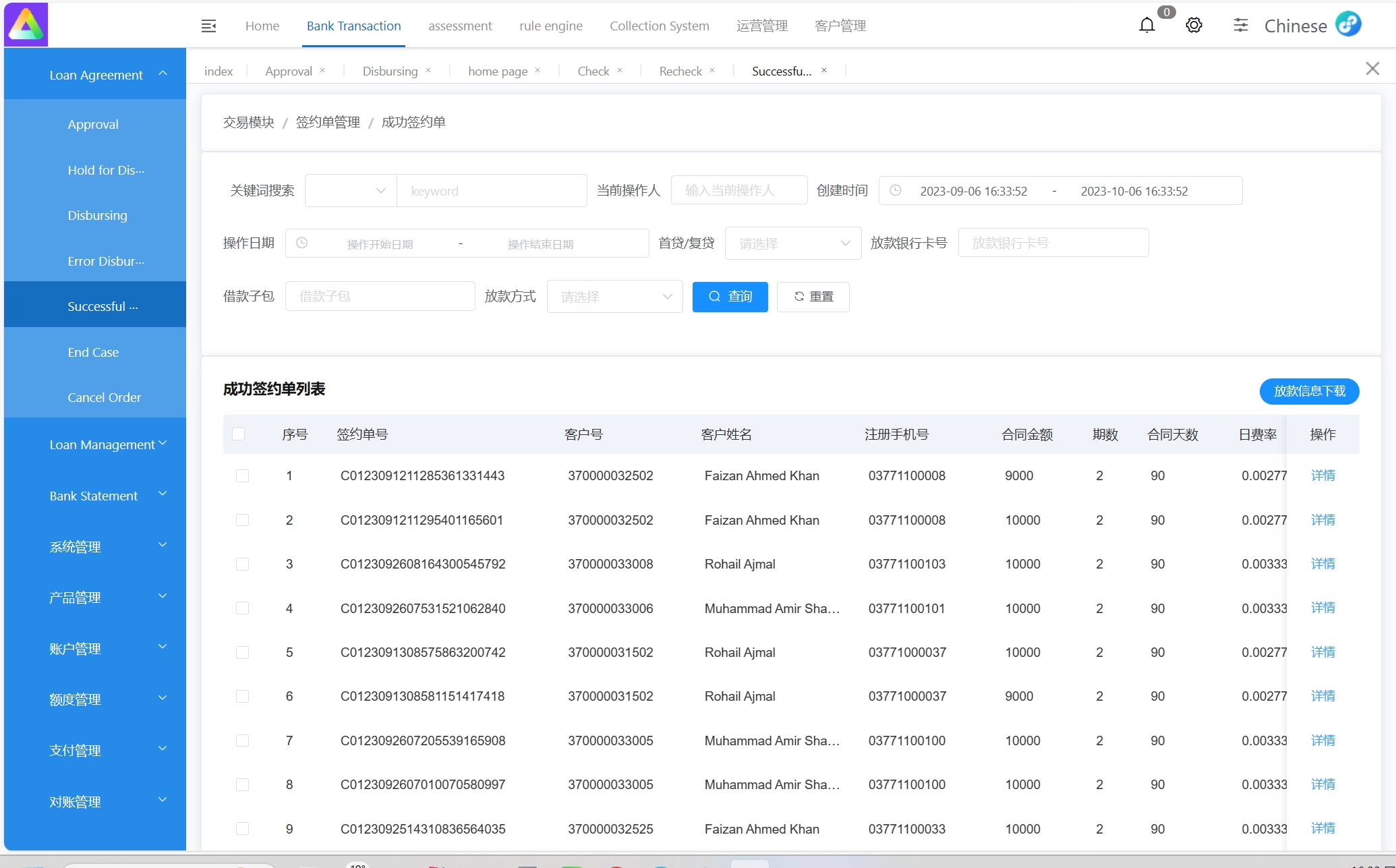
Task: Select Hold for Dis... in sidebar
Action: coord(95,170)
